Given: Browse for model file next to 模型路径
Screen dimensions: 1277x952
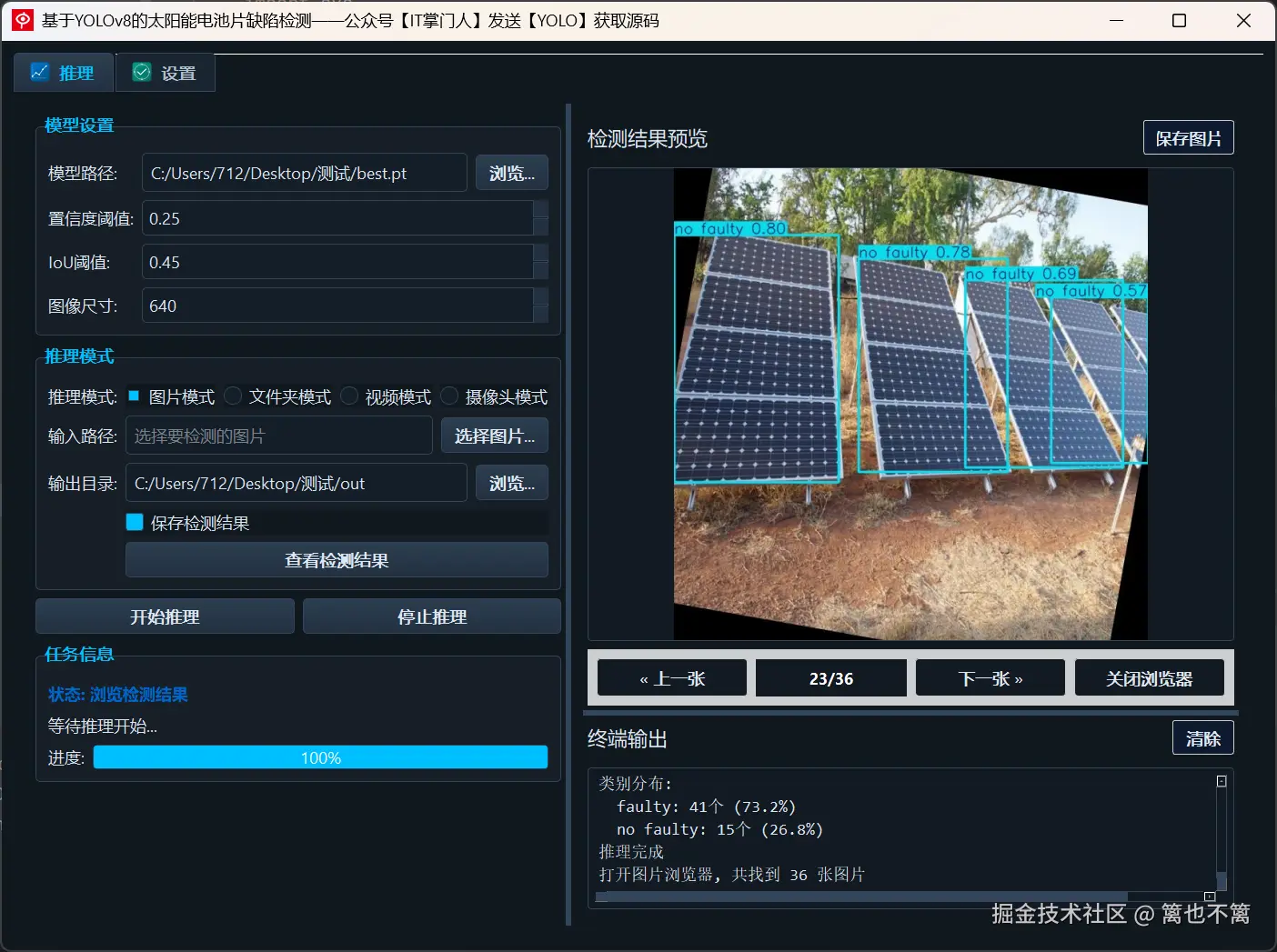Looking at the screenshot, I should click(x=512, y=173).
